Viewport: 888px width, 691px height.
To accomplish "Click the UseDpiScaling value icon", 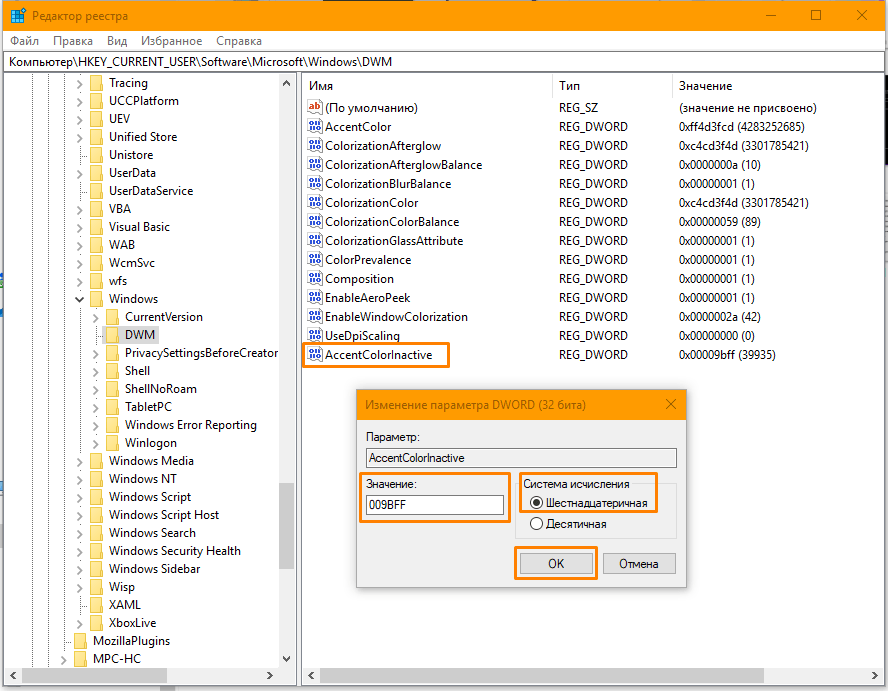I will [x=315, y=336].
